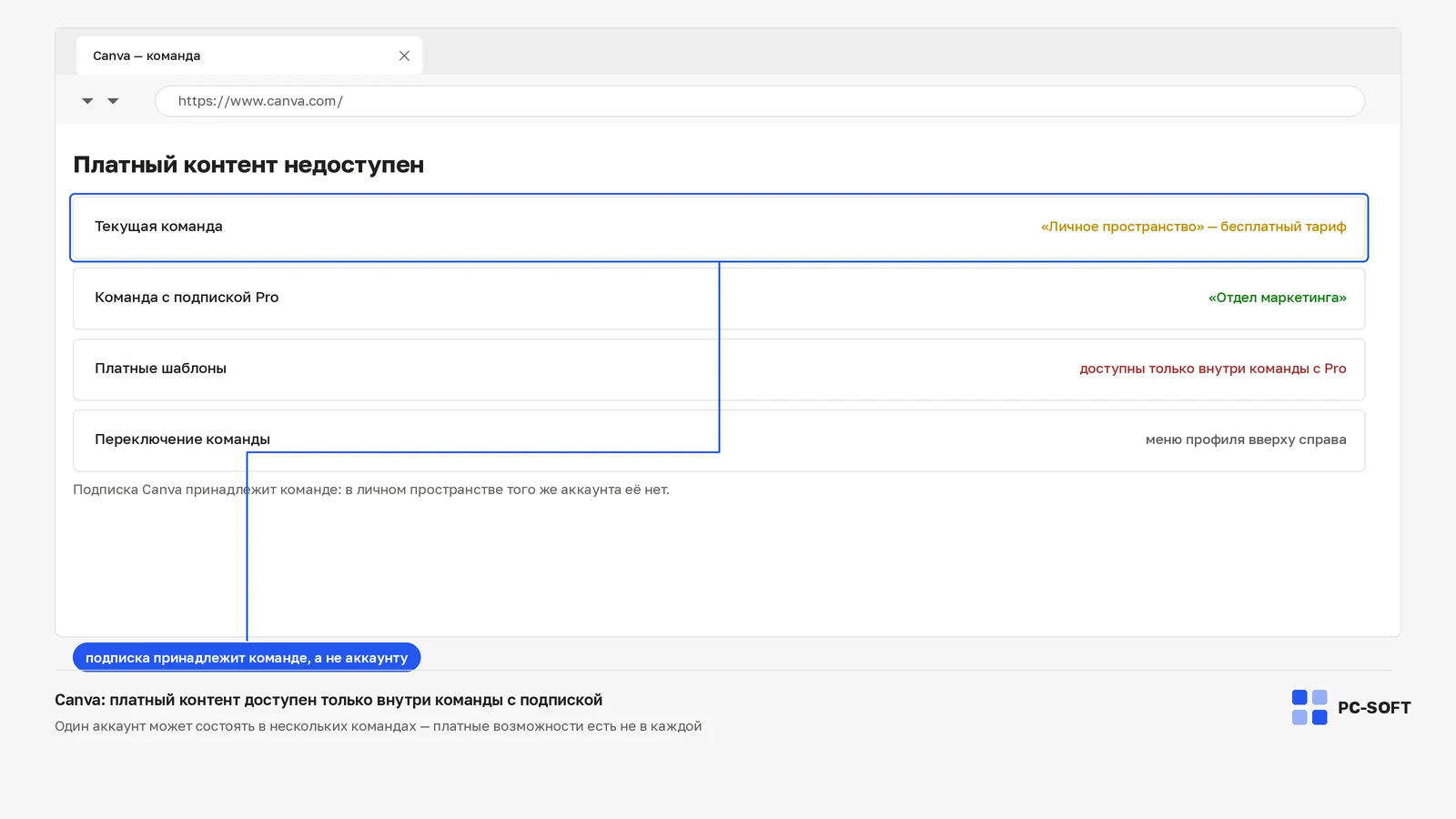Image resolution: width=1456 pixels, height=819 pixels.
Task: Click the blue pill подписка принадлежит команде
Action: tap(247, 657)
